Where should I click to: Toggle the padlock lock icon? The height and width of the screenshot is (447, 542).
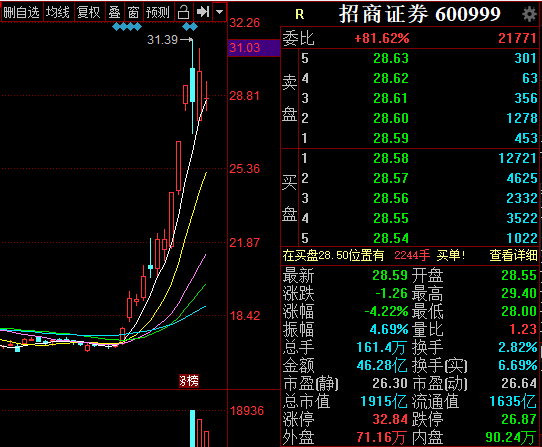pos(184,12)
